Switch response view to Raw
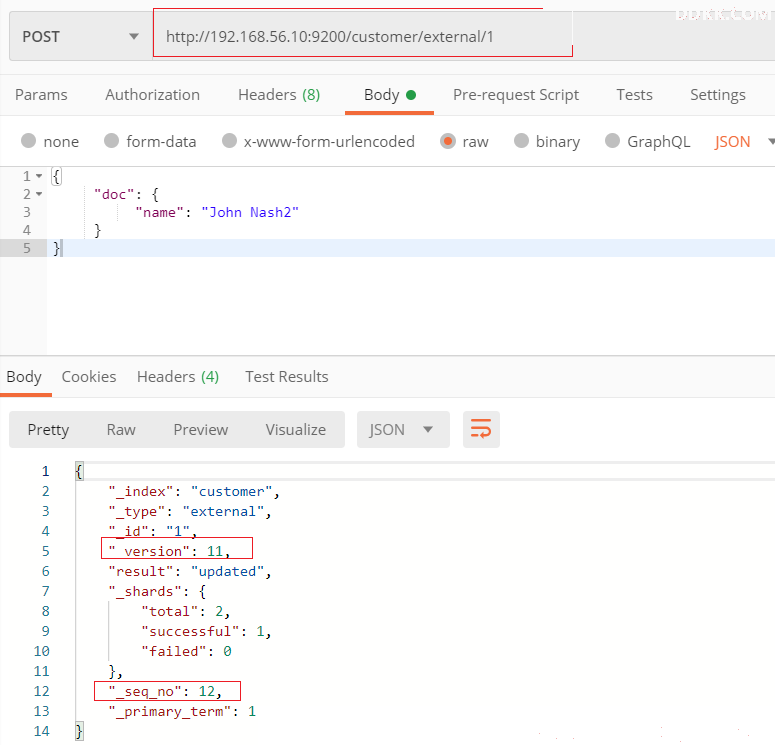The height and width of the screenshot is (745, 775). pyautogui.click(x=121, y=429)
